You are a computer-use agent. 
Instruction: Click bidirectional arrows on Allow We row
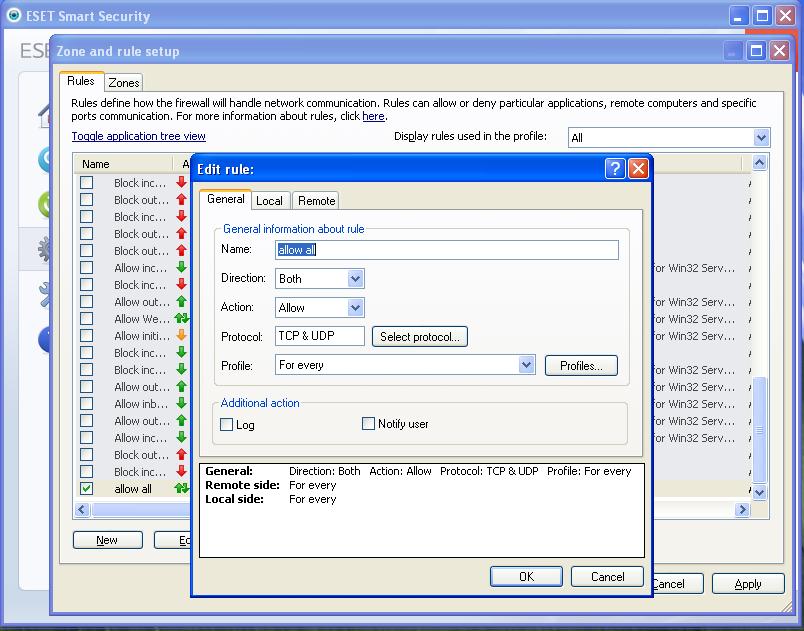182,318
